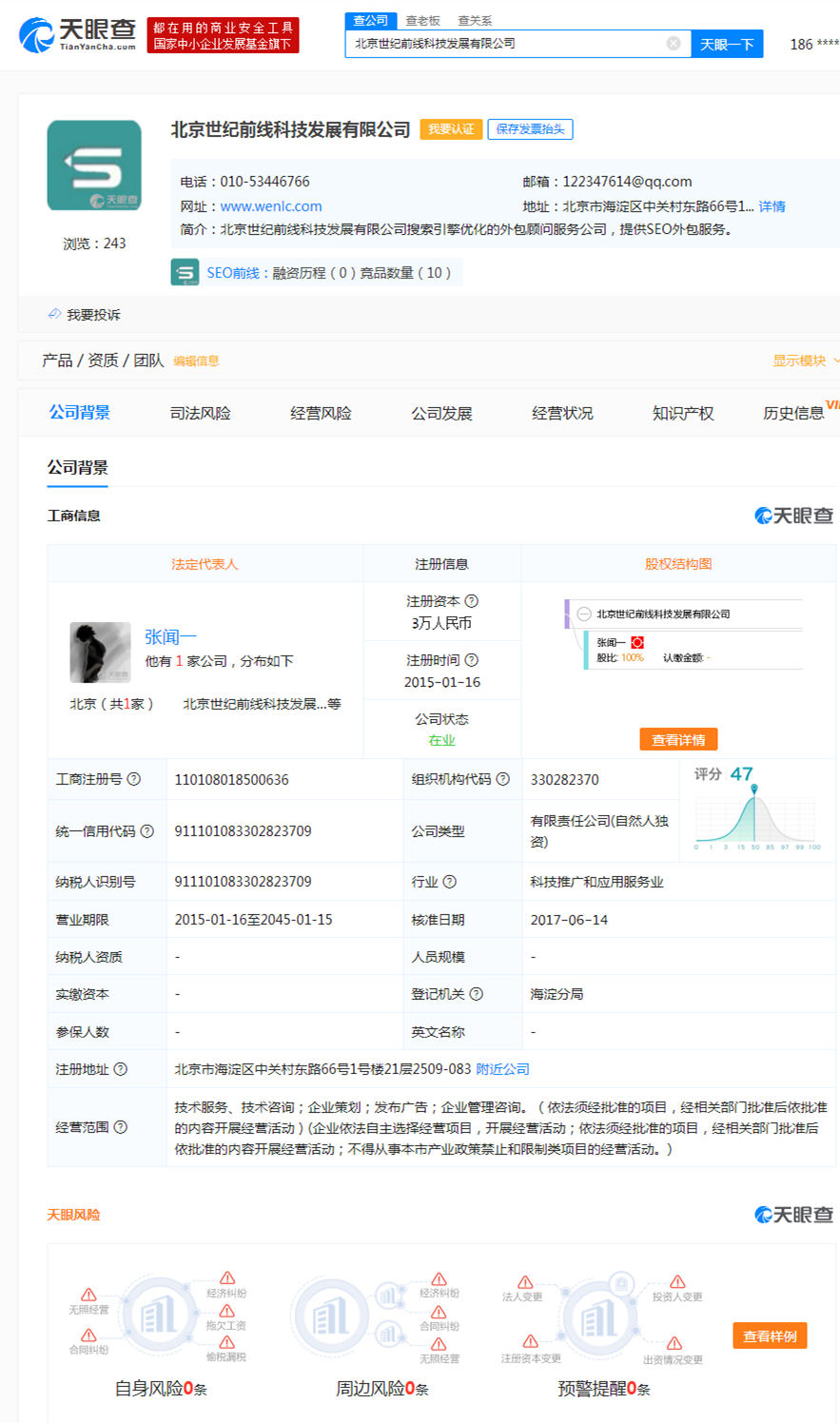The width and height of the screenshot is (840, 1423).
Task: Show help for 注册资本
Action: coord(472,601)
